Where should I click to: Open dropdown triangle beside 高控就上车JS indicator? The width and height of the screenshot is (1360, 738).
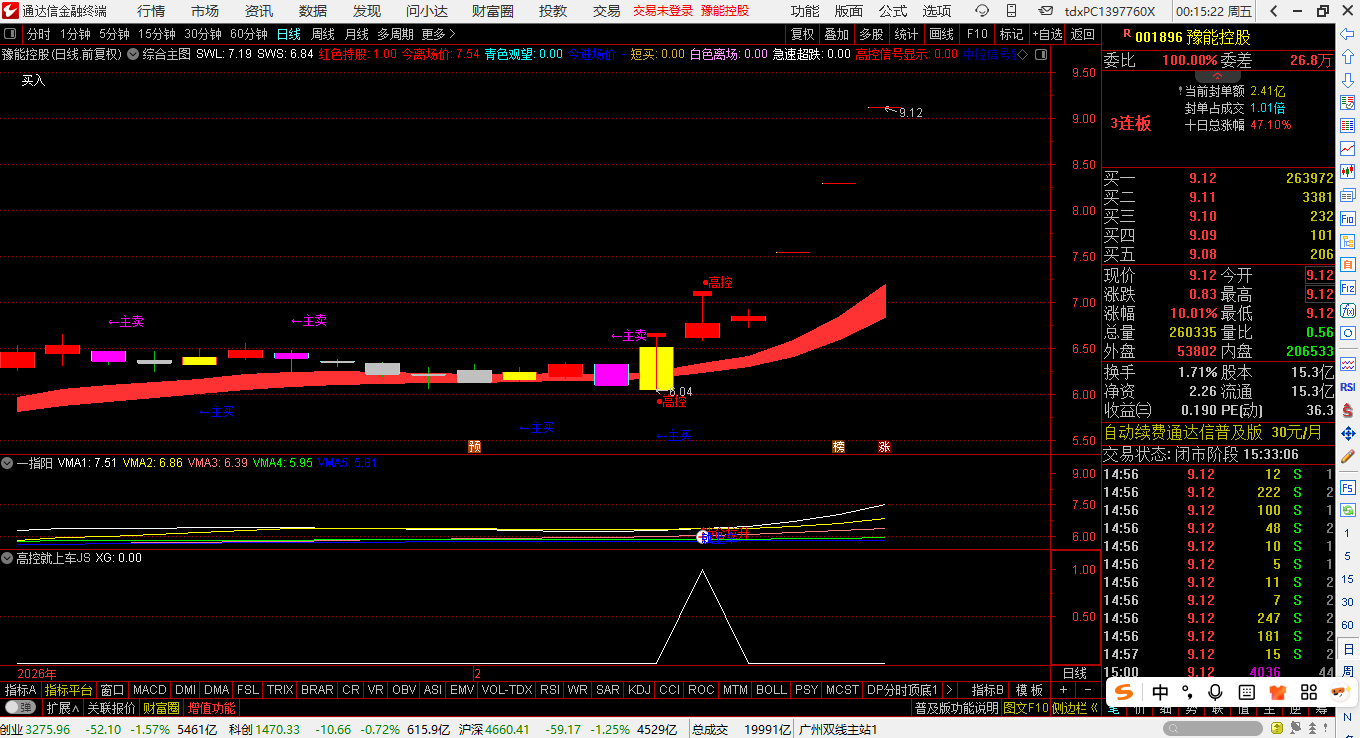[7, 558]
